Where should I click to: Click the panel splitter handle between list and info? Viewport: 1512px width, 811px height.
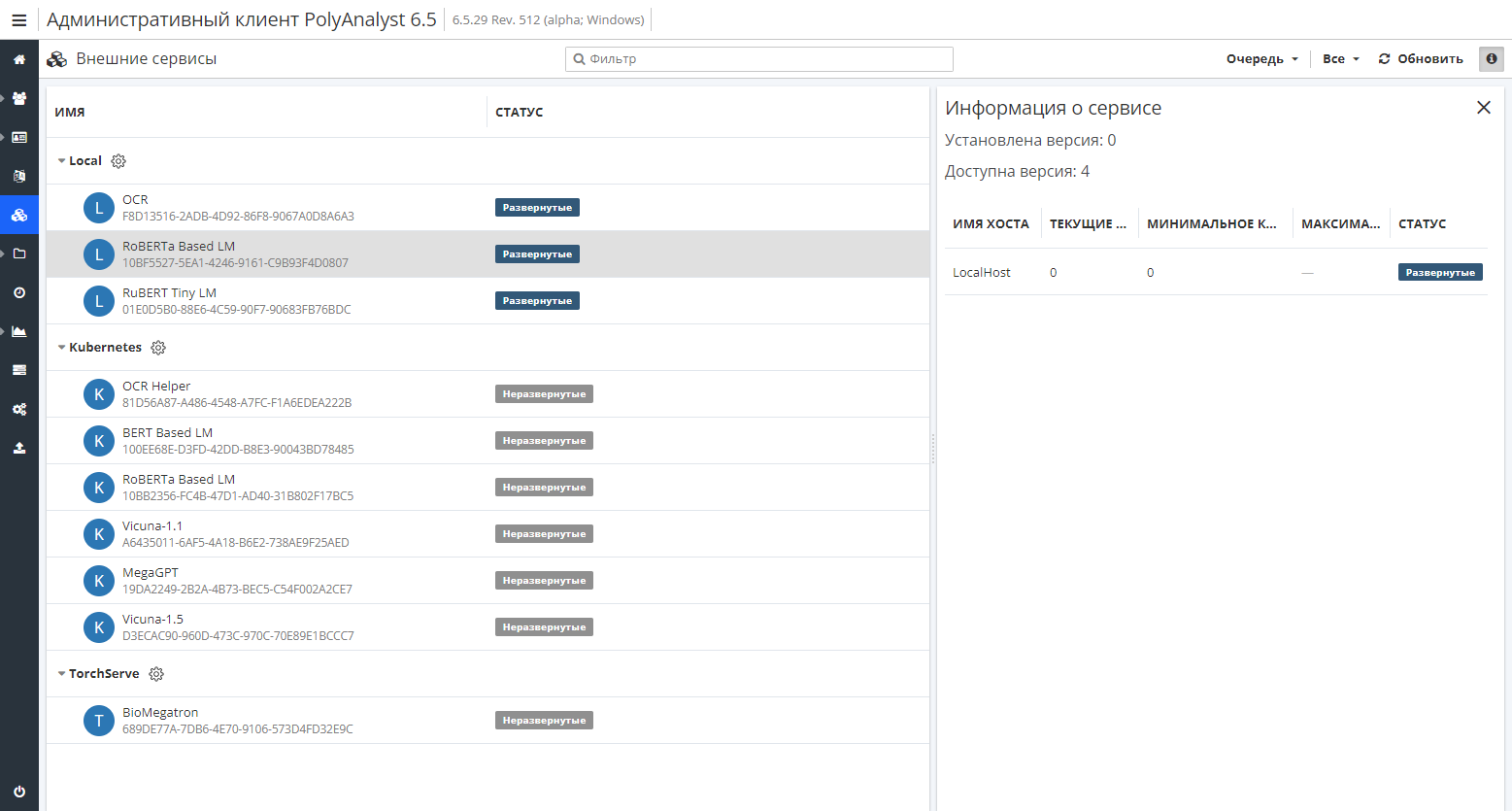pos(933,449)
